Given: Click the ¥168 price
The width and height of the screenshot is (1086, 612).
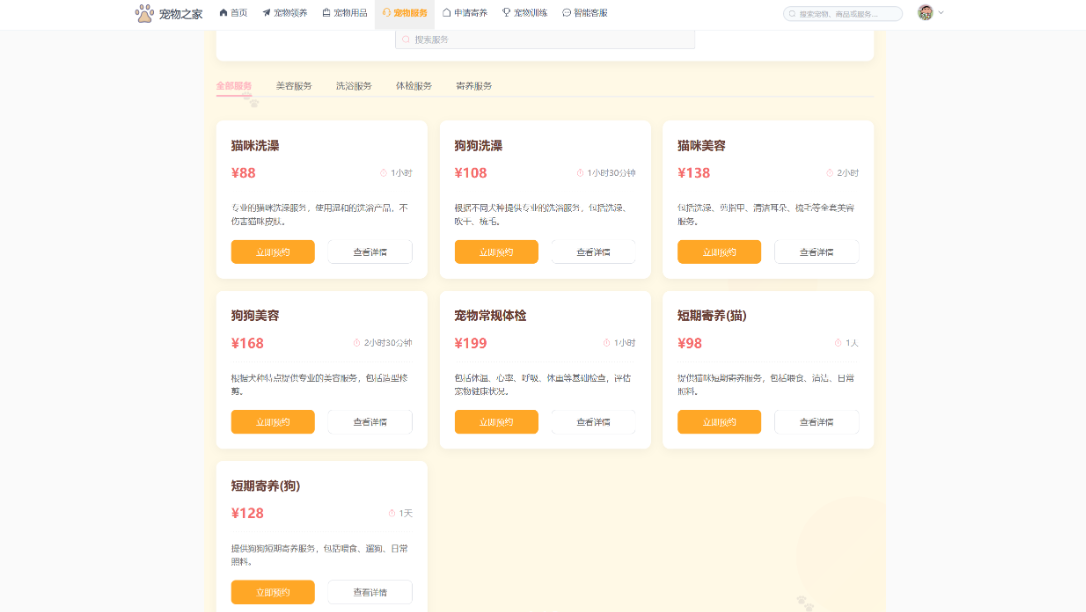Looking at the screenshot, I should click(247, 343).
